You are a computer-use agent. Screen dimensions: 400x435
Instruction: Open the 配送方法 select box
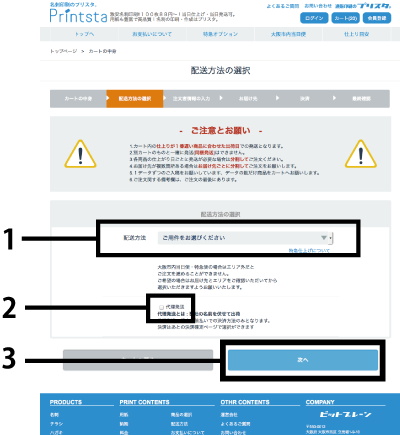pyautogui.click(x=245, y=238)
